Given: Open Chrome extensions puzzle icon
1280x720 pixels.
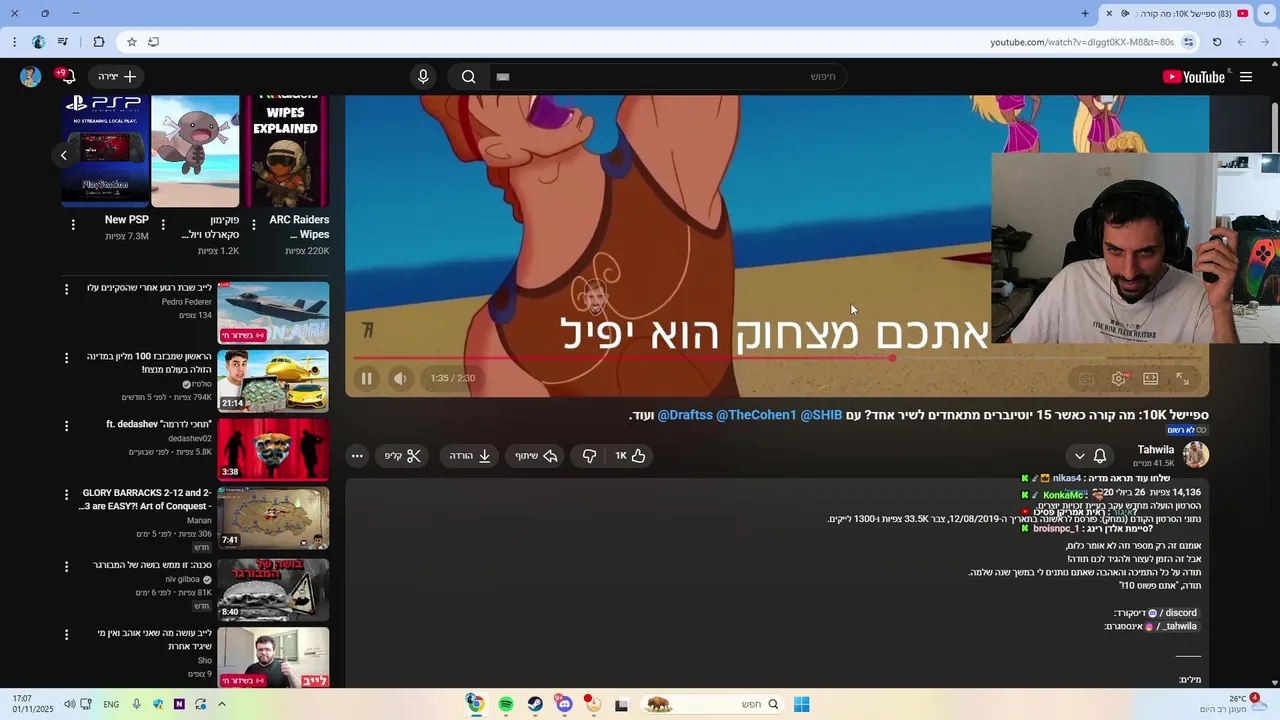Looking at the screenshot, I should (x=98, y=42).
